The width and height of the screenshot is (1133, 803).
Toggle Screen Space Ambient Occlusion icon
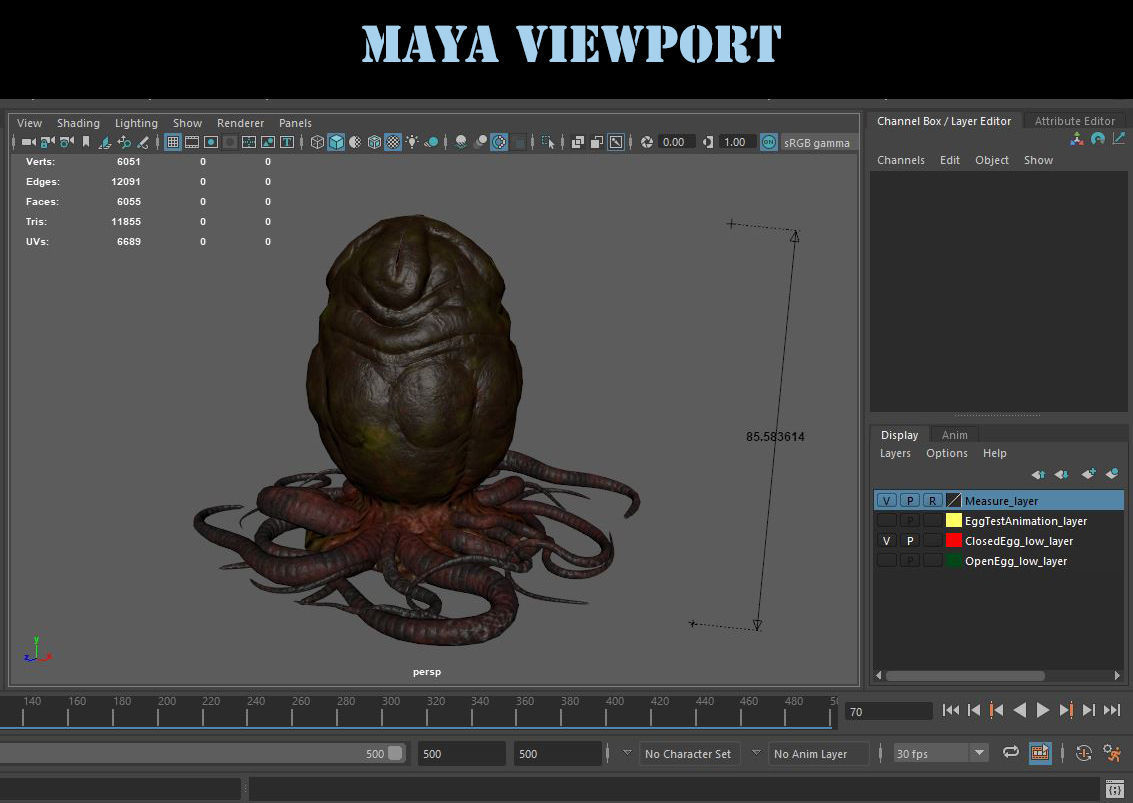click(x=460, y=142)
